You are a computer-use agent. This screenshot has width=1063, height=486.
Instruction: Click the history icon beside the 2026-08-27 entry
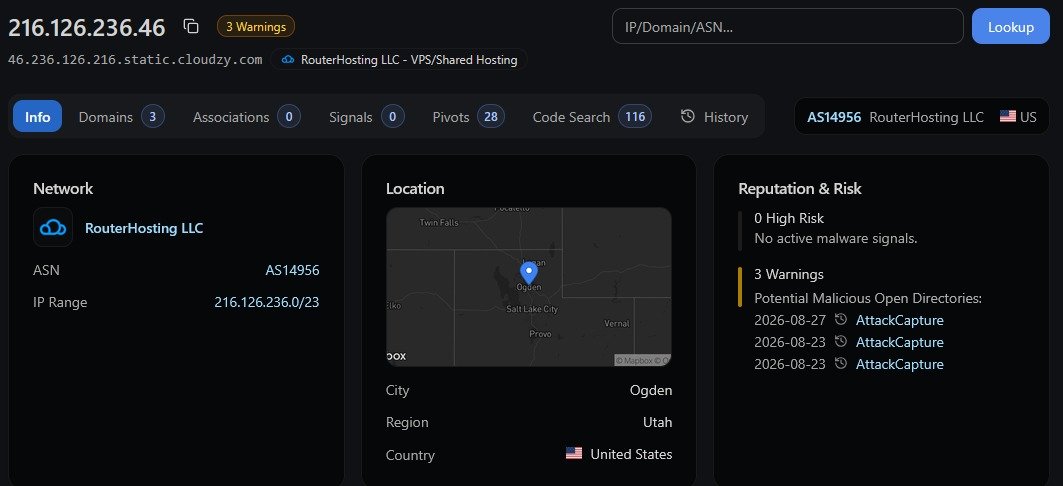(841, 319)
